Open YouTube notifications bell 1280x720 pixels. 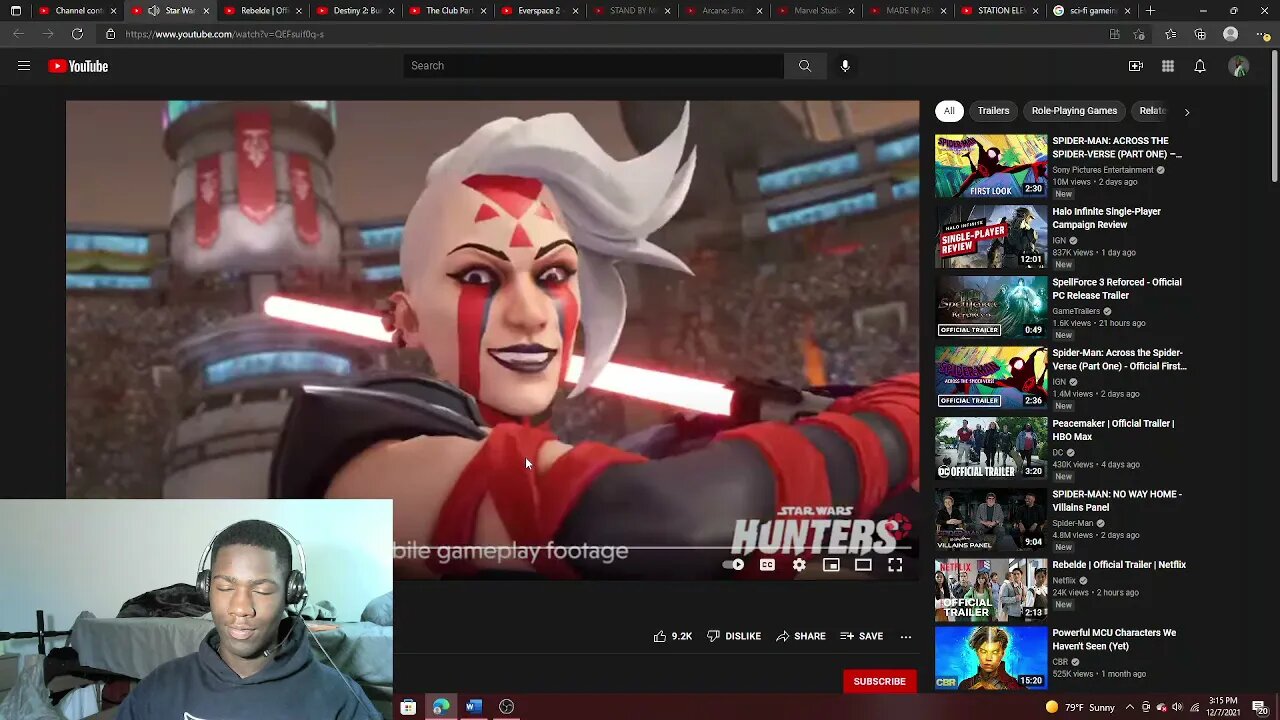point(1200,66)
